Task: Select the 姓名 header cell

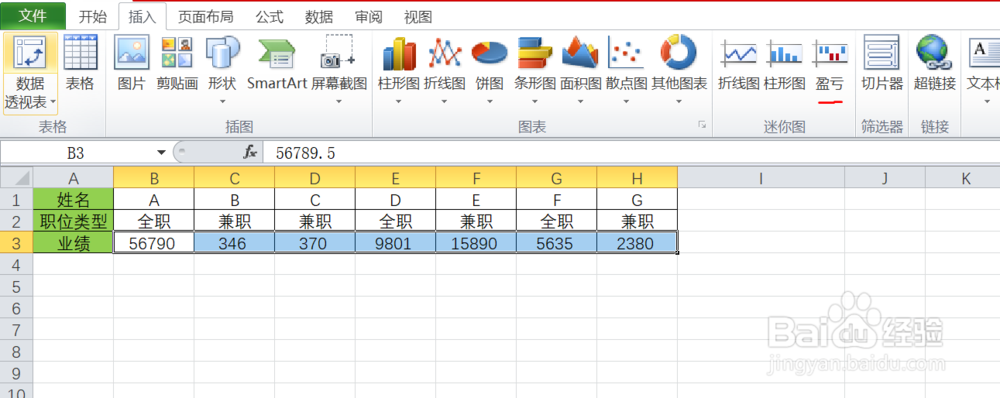Action: point(73,200)
